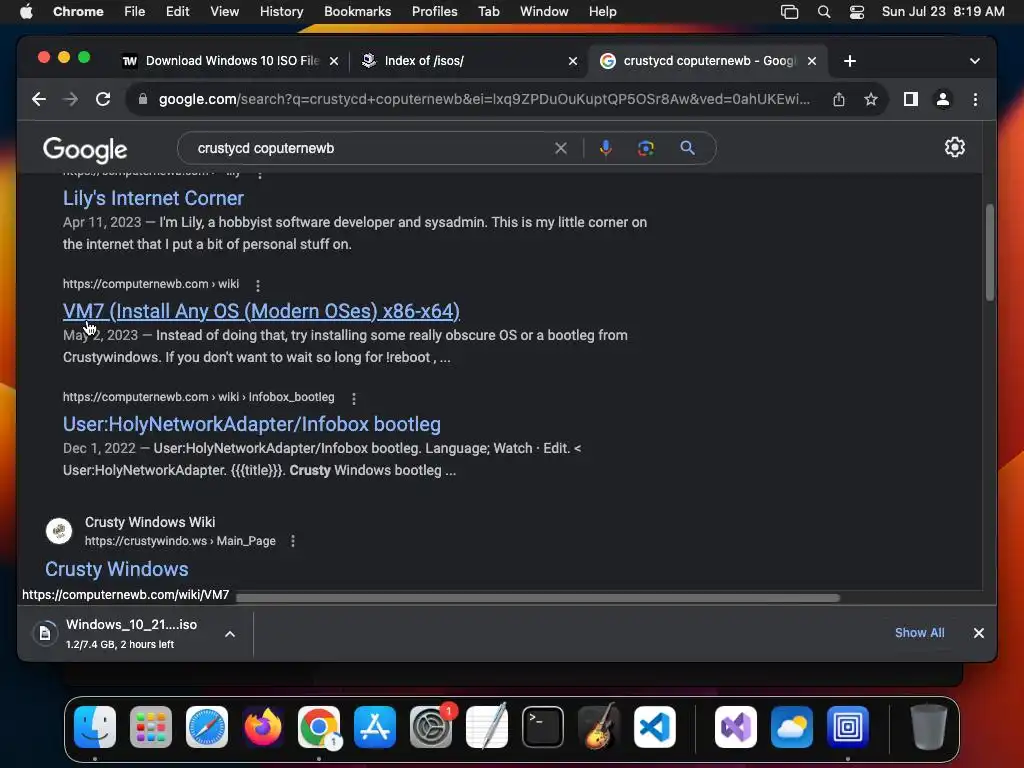
Task: Expand Windows_10 ISO download options chevron
Action: tap(230, 633)
